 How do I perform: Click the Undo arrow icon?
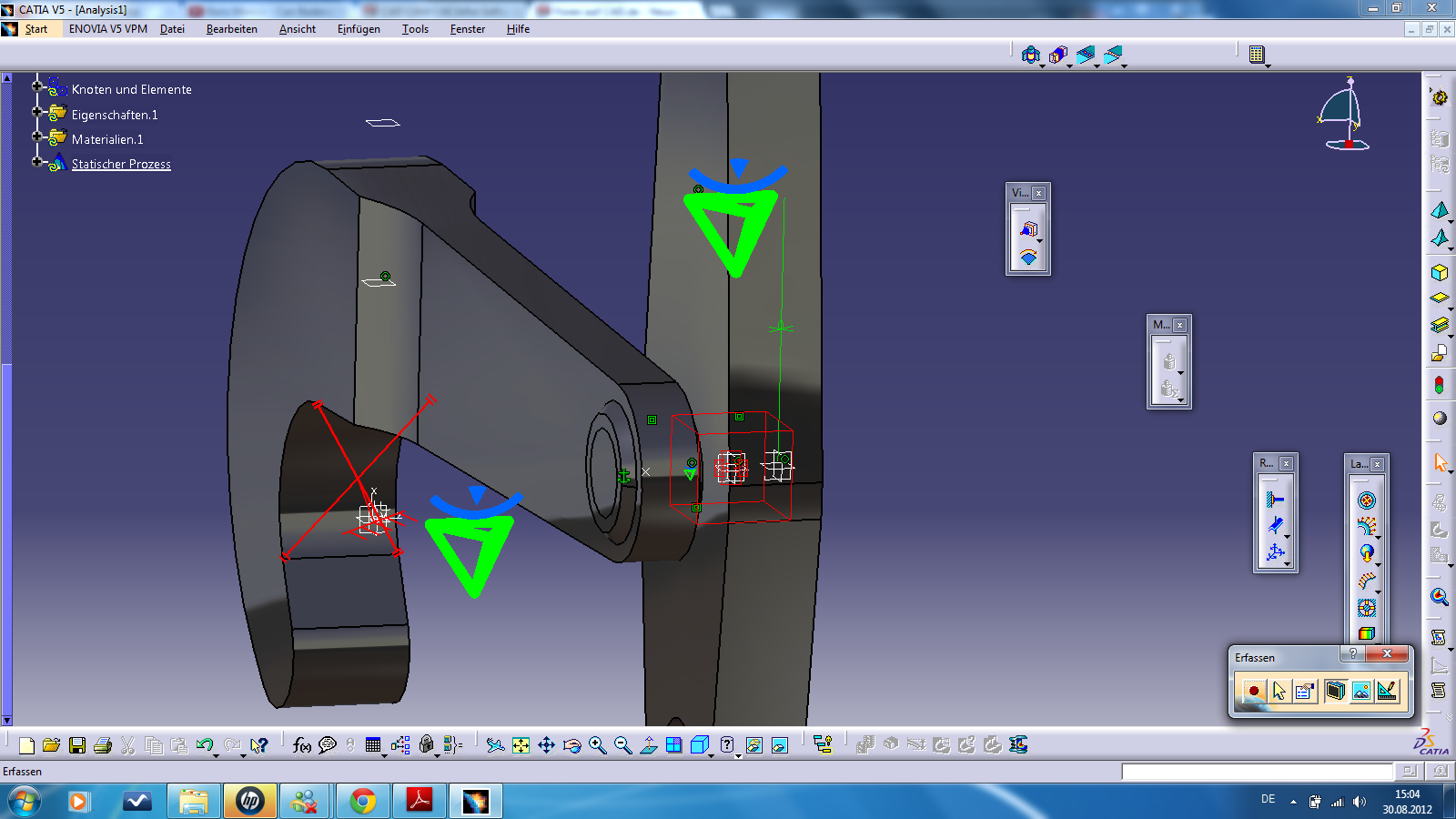point(204,745)
